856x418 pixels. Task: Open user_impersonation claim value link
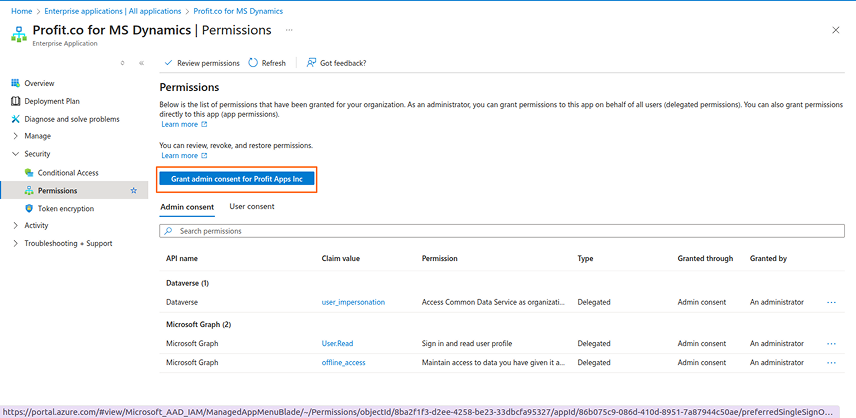pyautogui.click(x=353, y=302)
